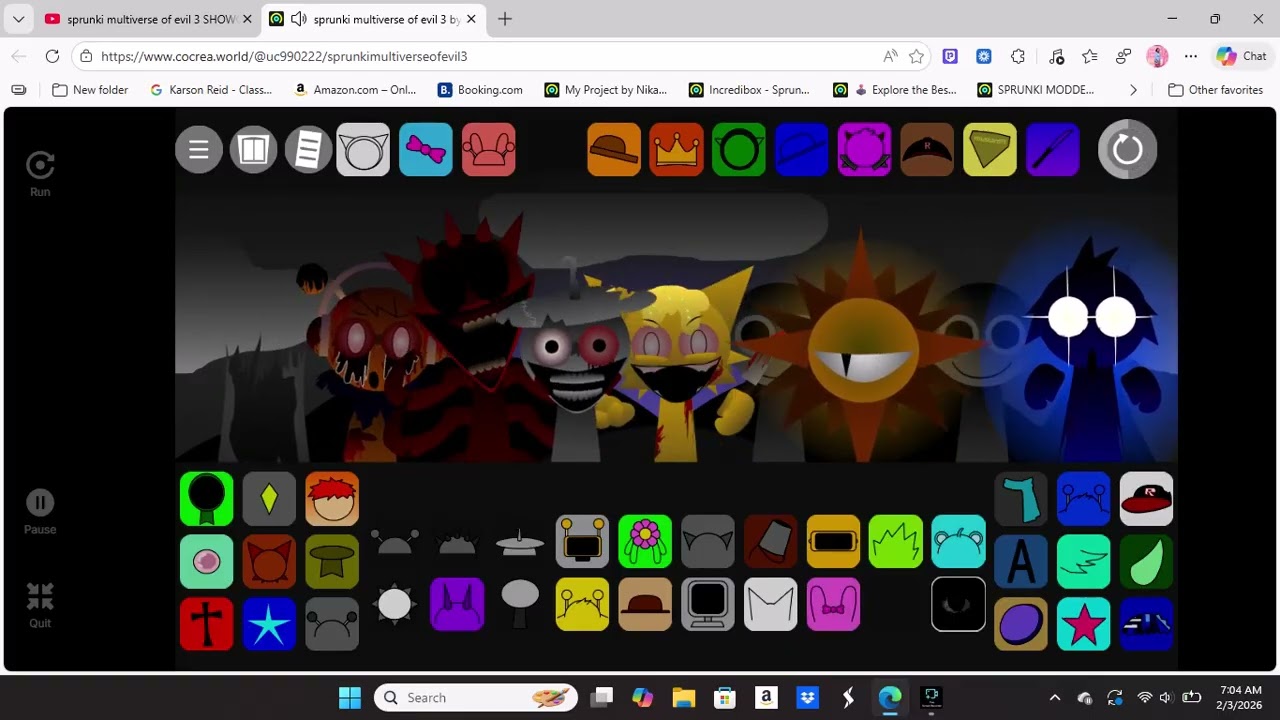Choose the tan brown-hat icon
Image resolution: width=1280 pixels, height=720 pixels.
tap(645, 604)
